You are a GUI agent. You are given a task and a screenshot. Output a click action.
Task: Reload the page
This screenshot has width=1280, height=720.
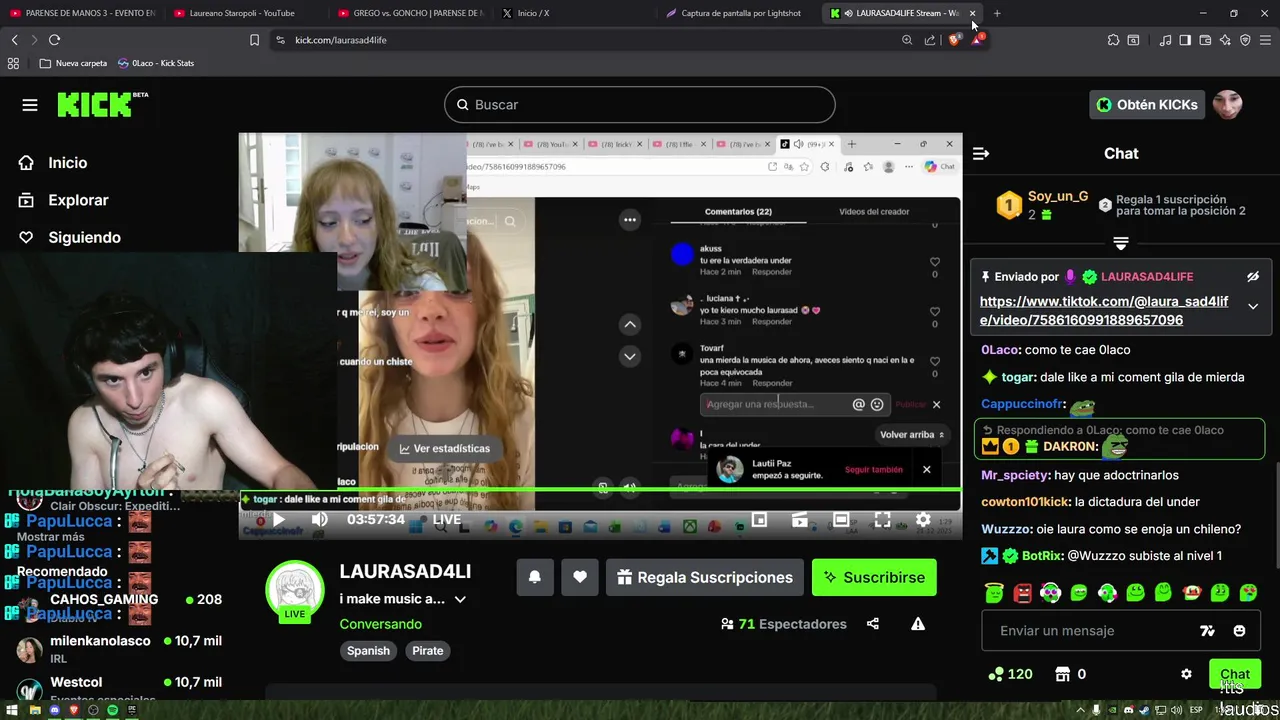pos(54,40)
